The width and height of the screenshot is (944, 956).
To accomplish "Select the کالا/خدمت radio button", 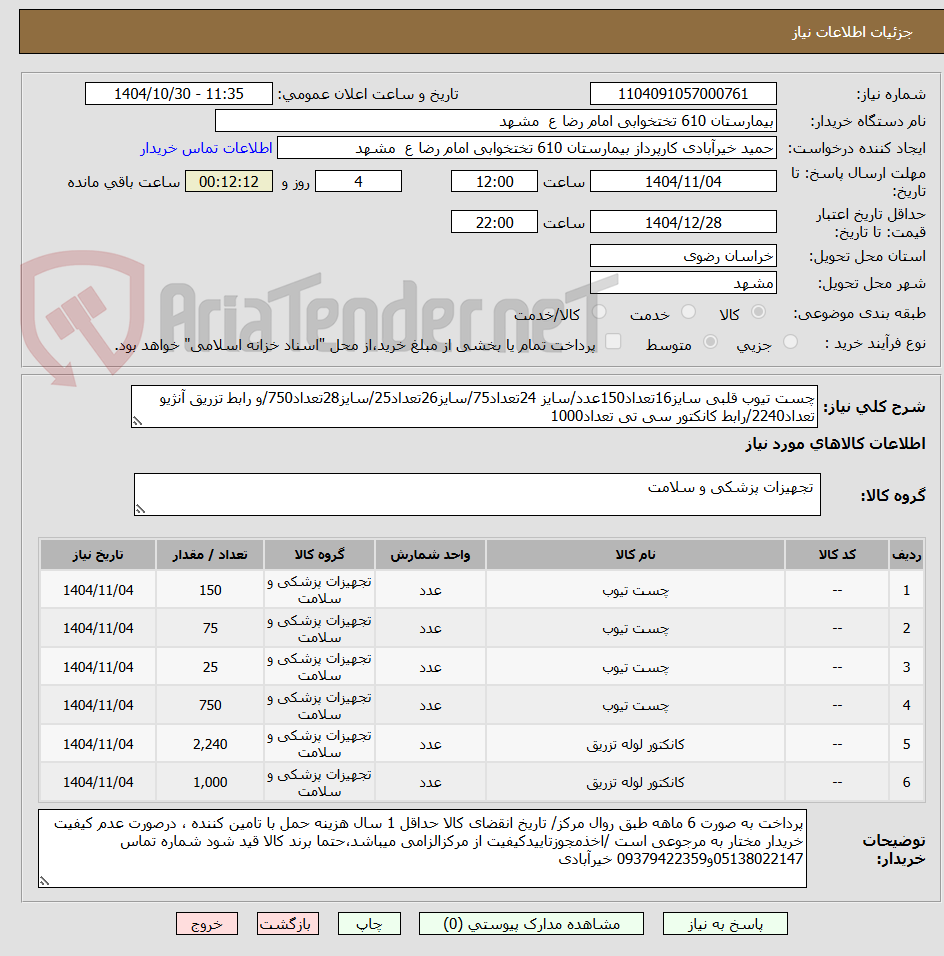I will [599, 312].
